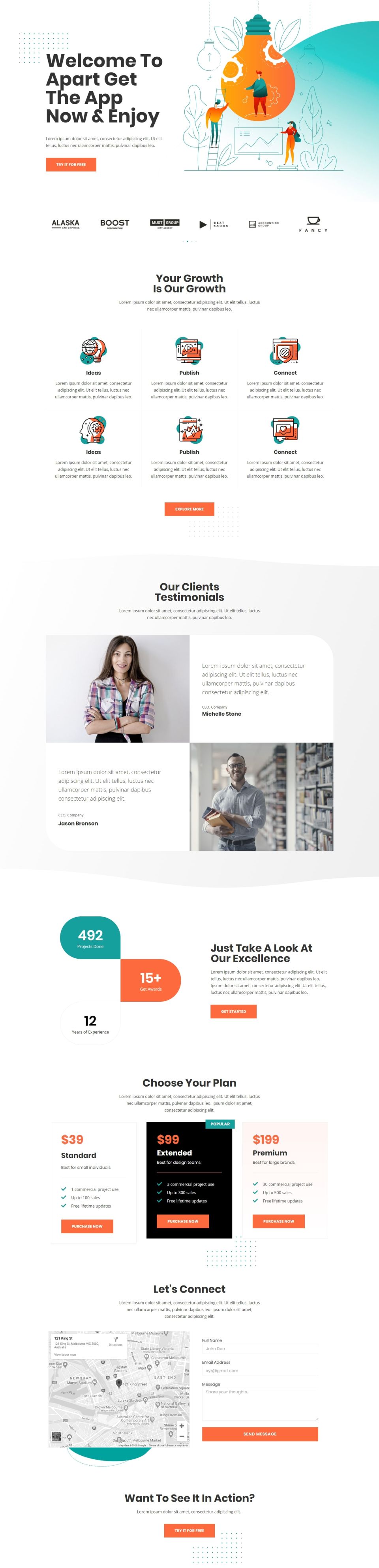Image resolution: width=379 pixels, height=1568 pixels.
Task: Zoom out on the map
Action: click(181, 1436)
